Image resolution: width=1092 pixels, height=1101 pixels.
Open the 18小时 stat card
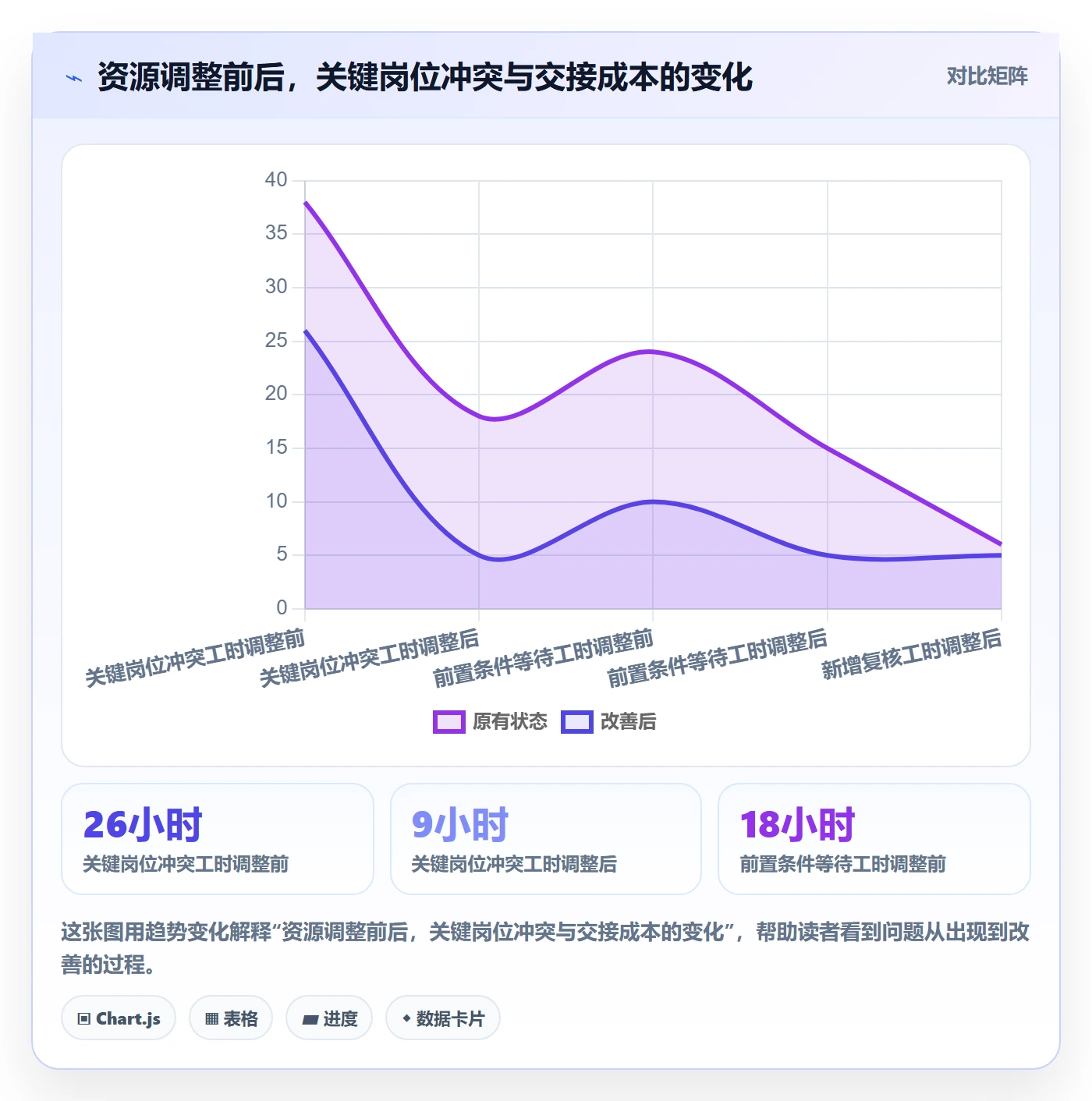(x=874, y=839)
